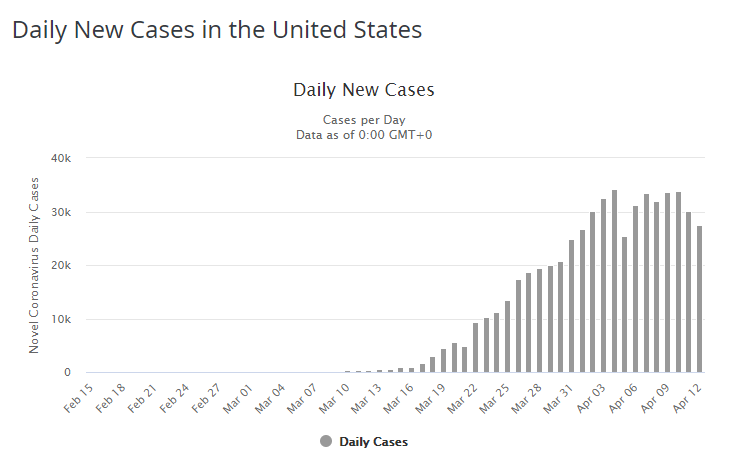Click the page heading Daily New Cases in the United States
The image size is (735, 468).
point(217,30)
